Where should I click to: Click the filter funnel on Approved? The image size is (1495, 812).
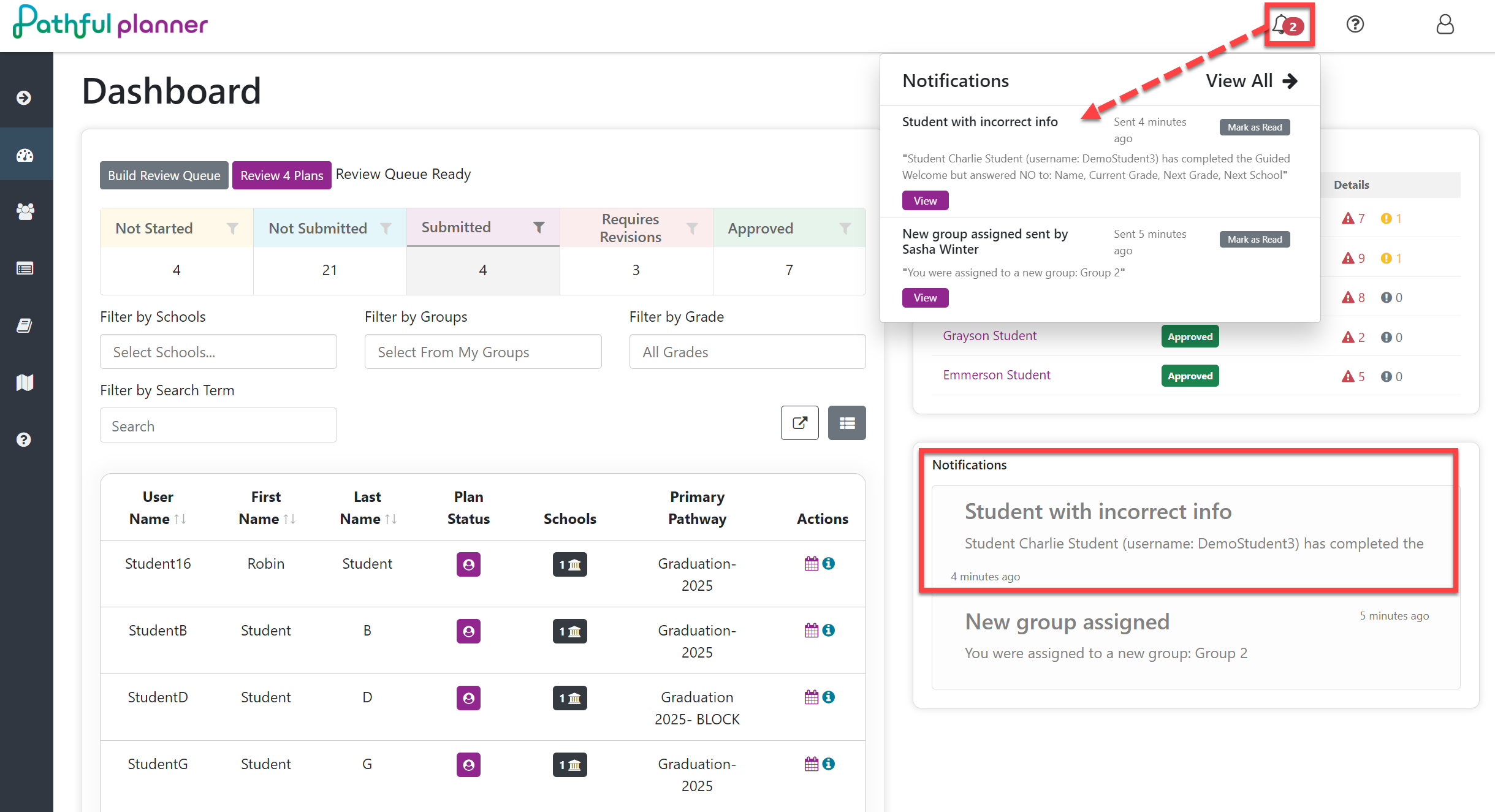click(845, 229)
